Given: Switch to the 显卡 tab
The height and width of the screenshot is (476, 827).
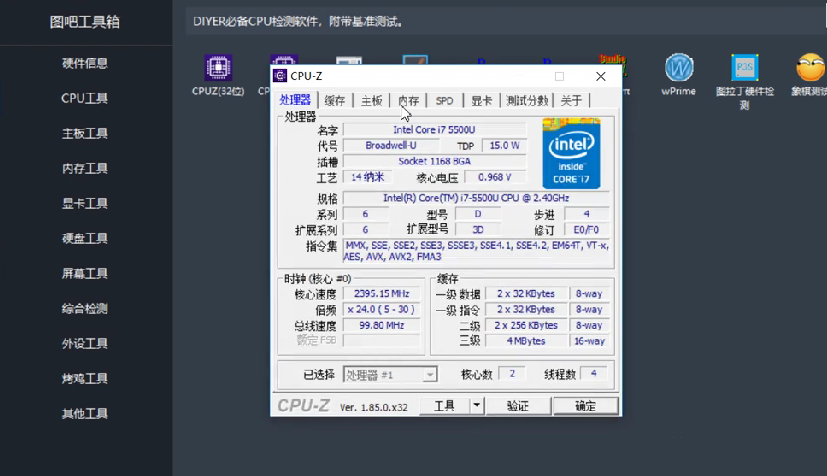Looking at the screenshot, I should click(482, 100).
